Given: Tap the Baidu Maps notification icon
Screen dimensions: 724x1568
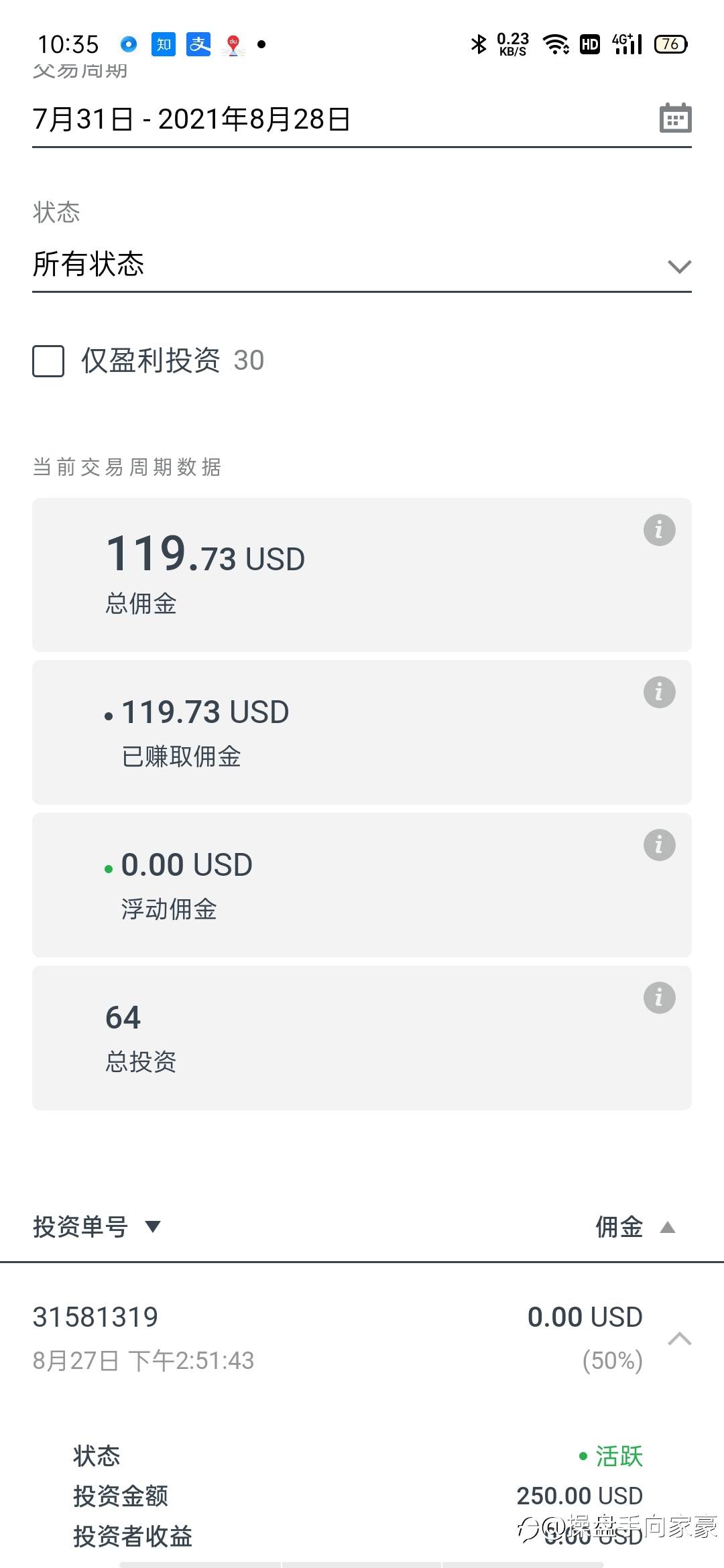Looking at the screenshot, I should click(x=233, y=45).
